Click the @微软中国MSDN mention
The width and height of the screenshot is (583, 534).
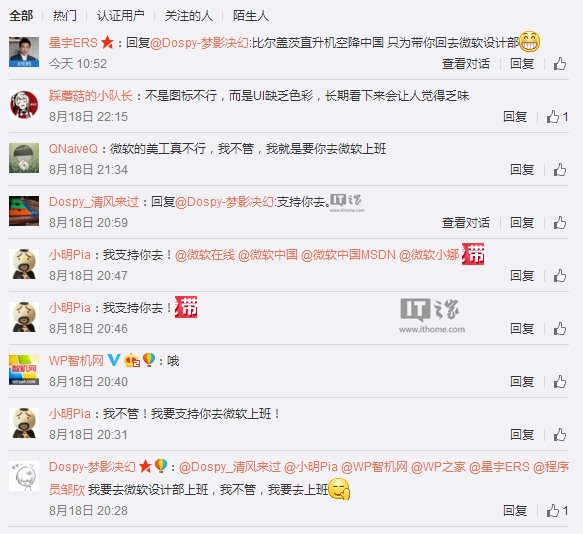pos(348,255)
